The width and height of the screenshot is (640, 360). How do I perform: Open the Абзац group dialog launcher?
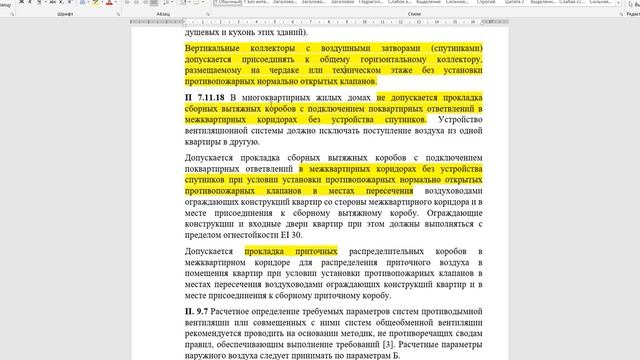208,14
